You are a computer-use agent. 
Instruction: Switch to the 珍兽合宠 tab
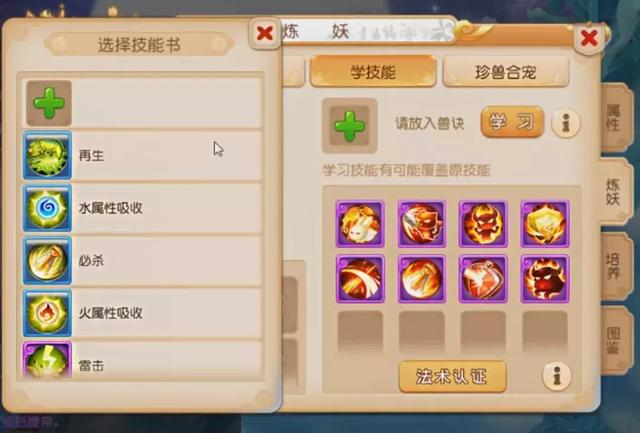pos(505,72)
